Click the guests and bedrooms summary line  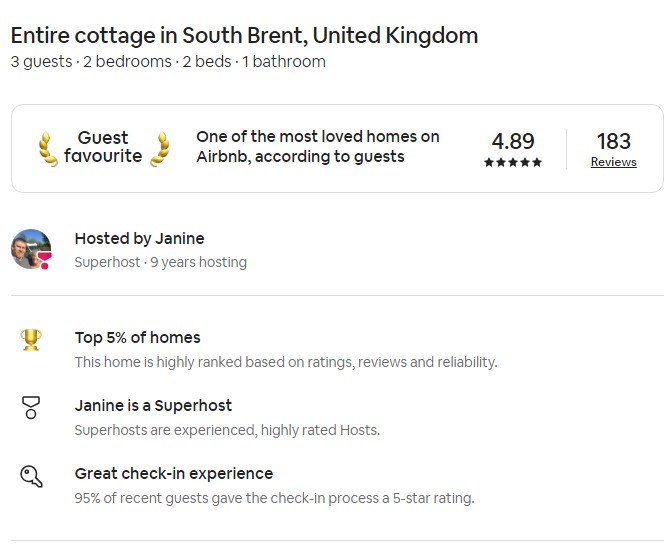[x=168, y=62]
